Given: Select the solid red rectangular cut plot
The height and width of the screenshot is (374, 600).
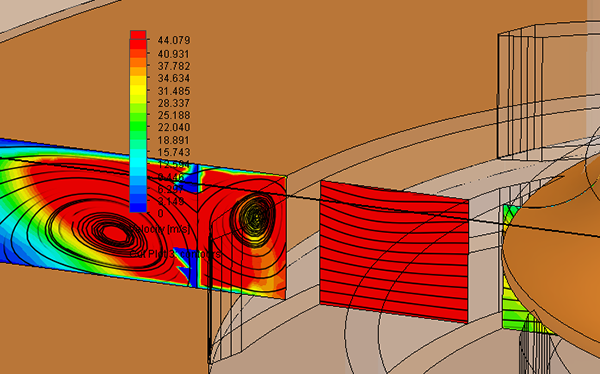Looking at the screenshot, I should click(394, 251).
